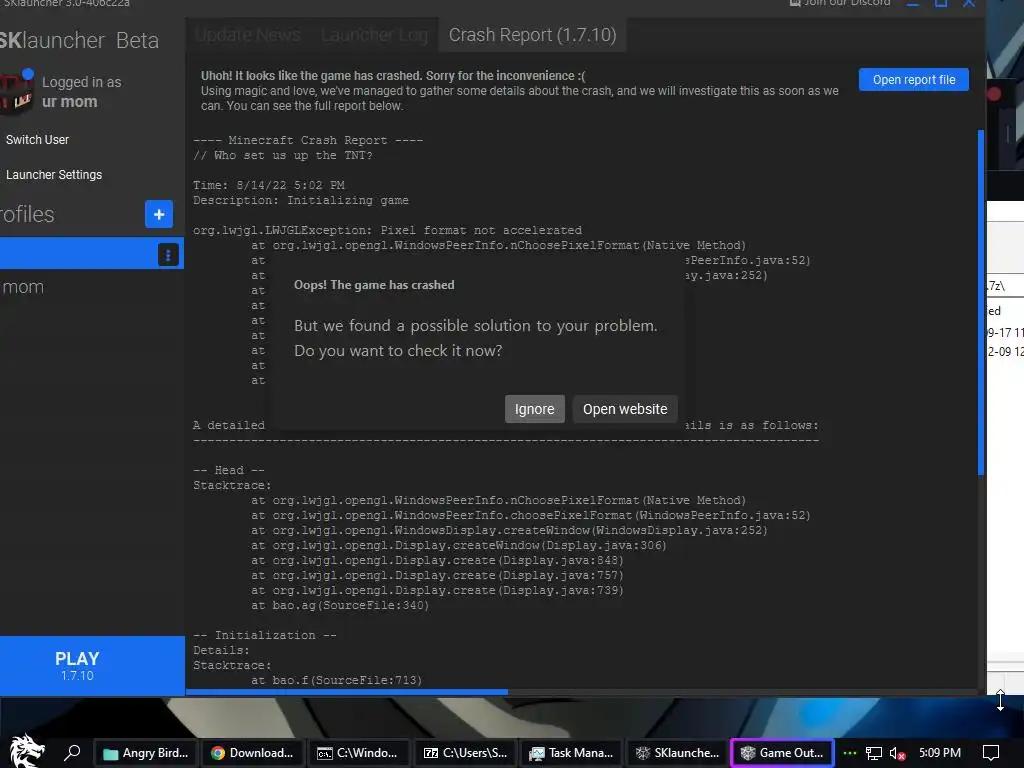Click Ignore in the crash dialog
This screenshot has height=768, width=1024.
pyautogui.click(x=534, y=409)
